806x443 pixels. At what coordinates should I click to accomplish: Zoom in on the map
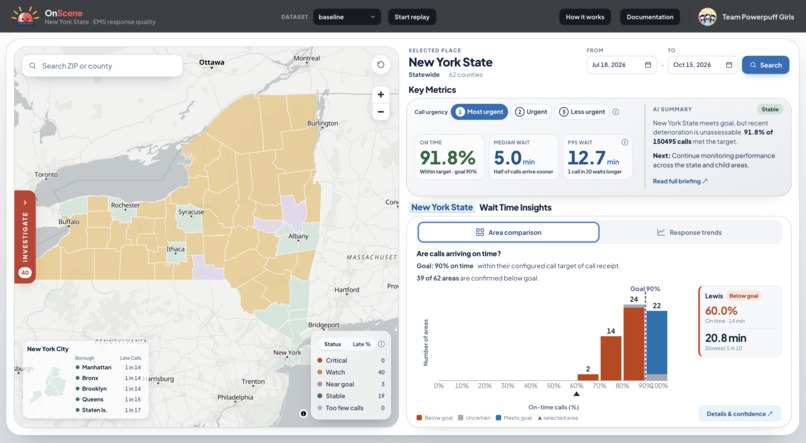coord(380,95)
